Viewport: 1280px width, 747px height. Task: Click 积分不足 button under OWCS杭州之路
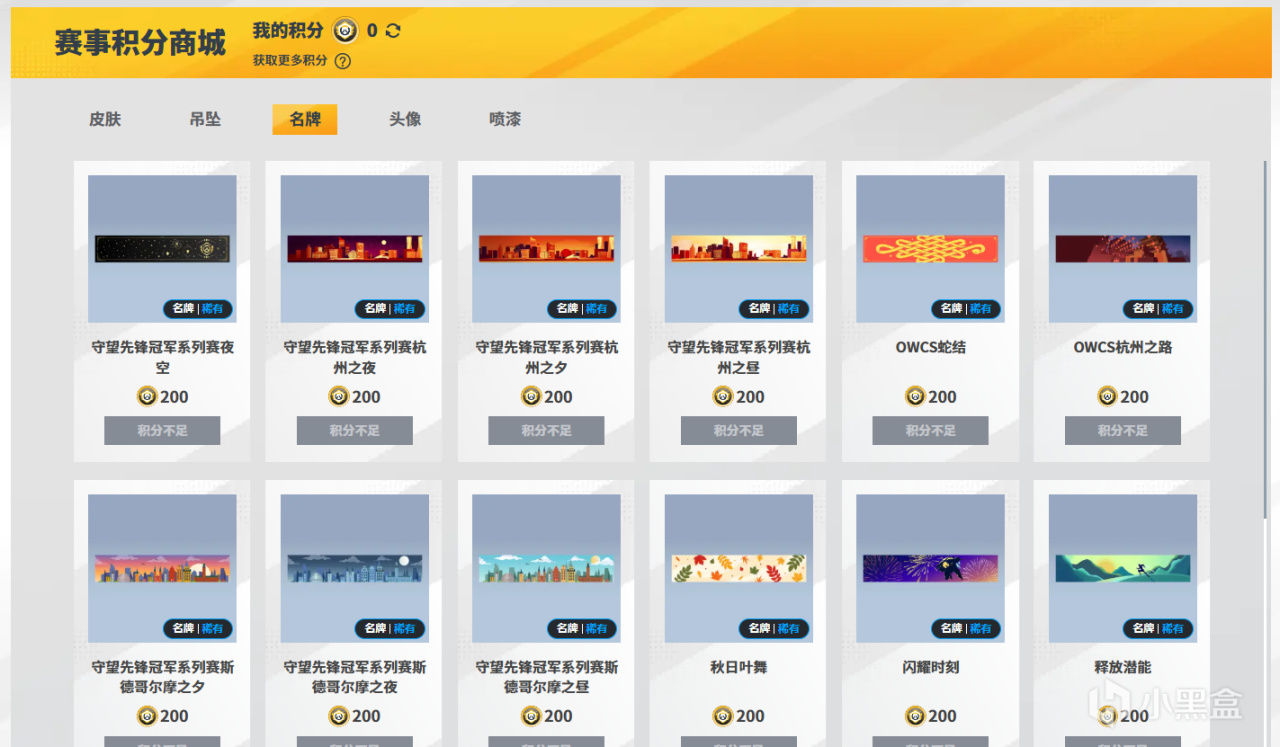(1123, 431)
